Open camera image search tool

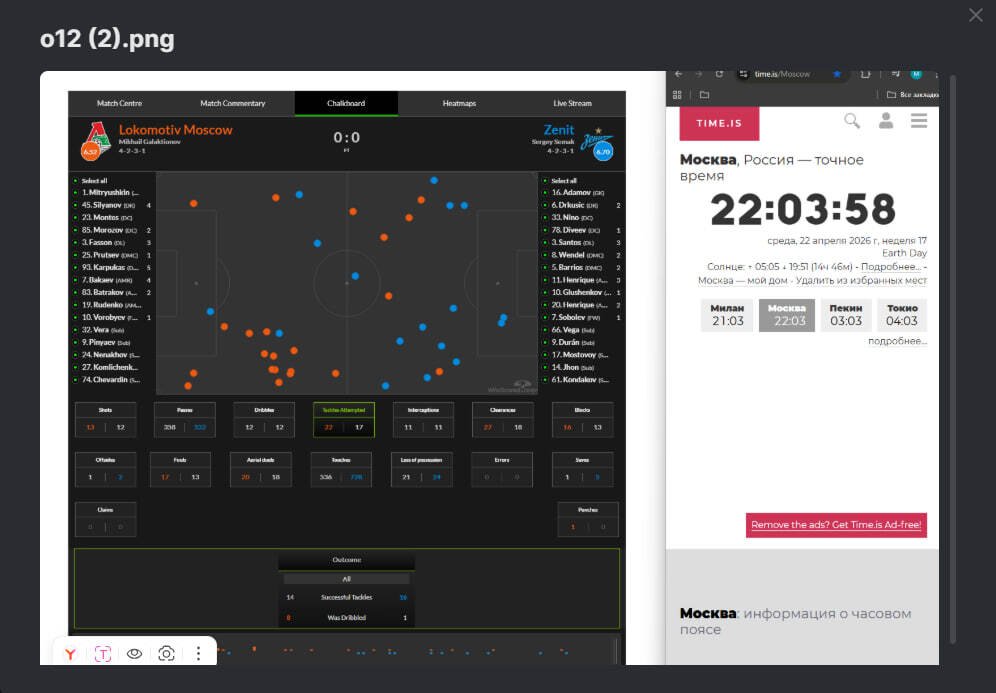tap(166, 653)
